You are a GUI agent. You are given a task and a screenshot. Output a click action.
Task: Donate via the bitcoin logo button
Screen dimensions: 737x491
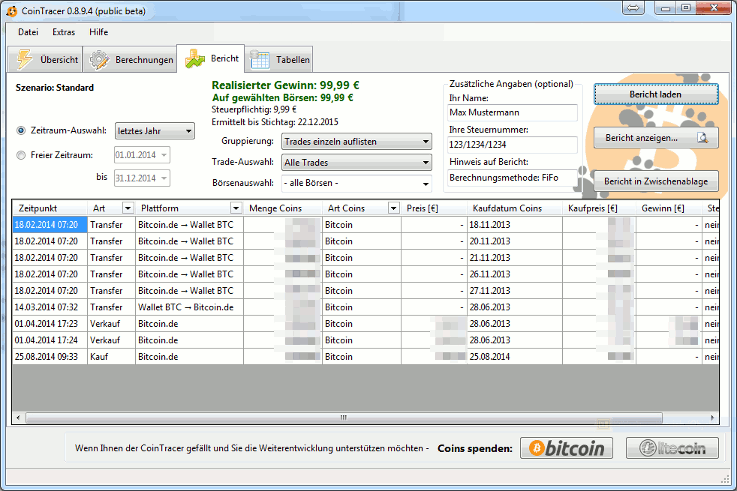pos(566,448)
